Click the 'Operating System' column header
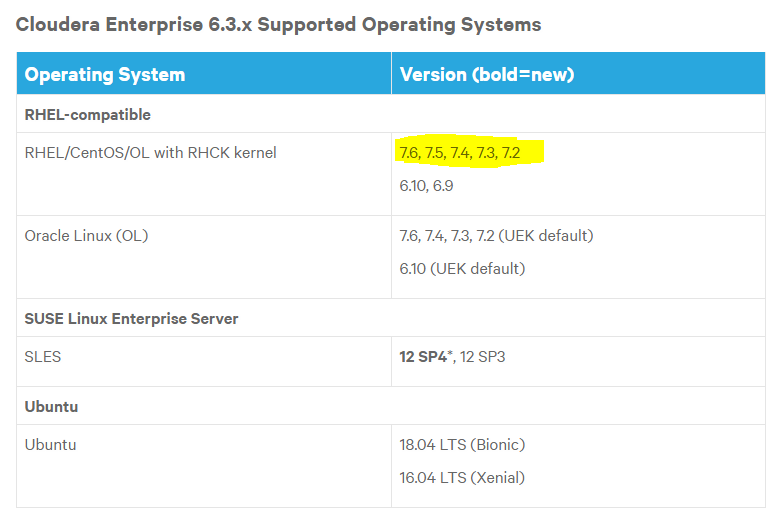The height and width of the screenshot is (514, 784). click(x=204, y=74)
